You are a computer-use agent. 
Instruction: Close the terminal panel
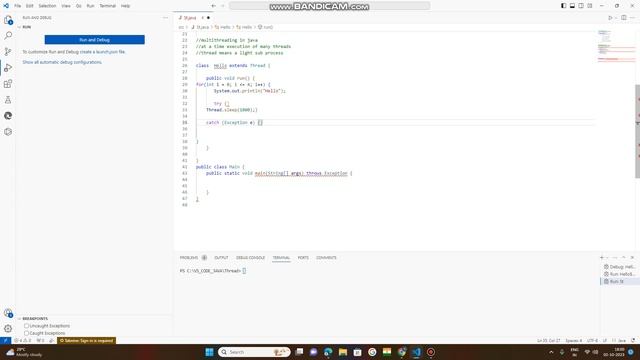[632, 258]
